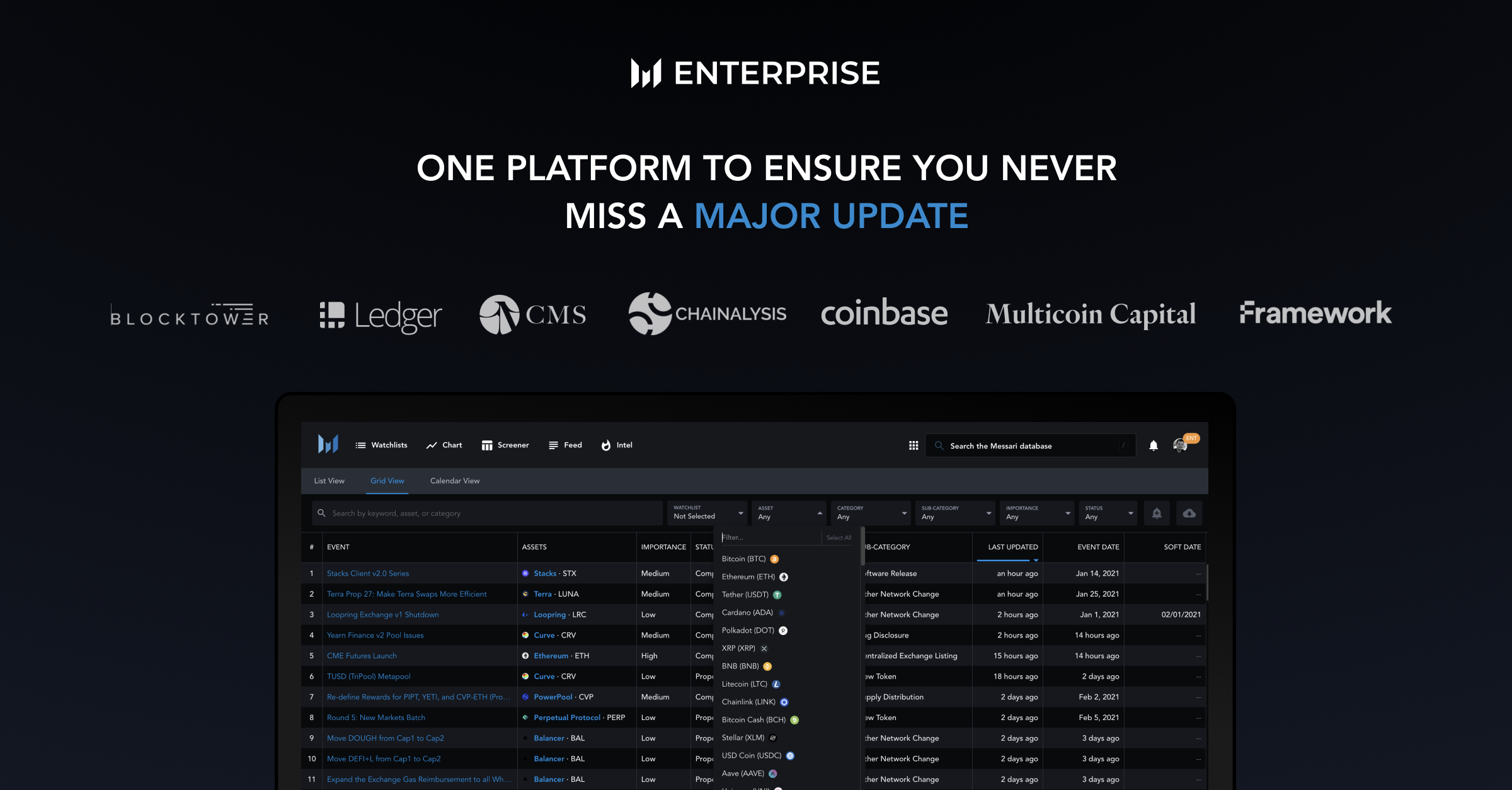Click the Stacks asset link
Screen dimensions: 1512x790
pos(545,573)
